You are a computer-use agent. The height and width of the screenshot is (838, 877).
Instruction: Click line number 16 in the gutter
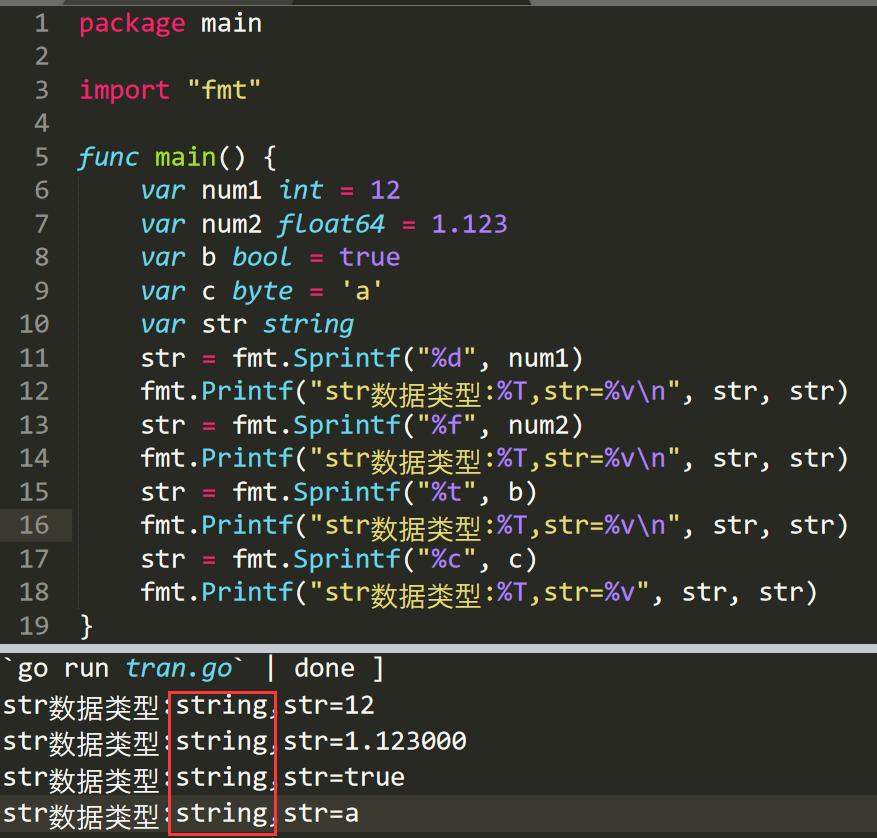[x=34, y=525]
